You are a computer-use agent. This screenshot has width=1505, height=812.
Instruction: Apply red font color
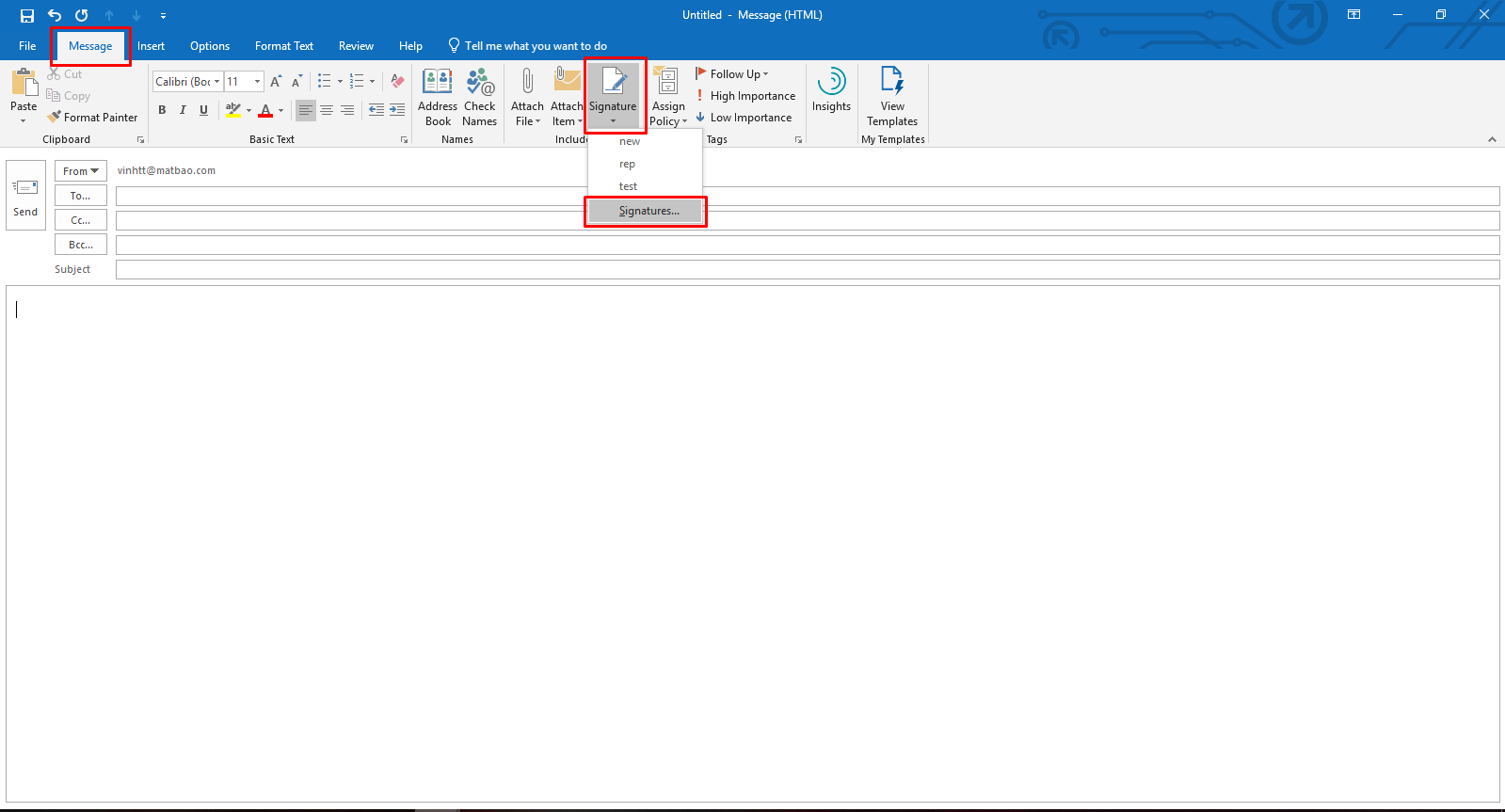[265, 110]
